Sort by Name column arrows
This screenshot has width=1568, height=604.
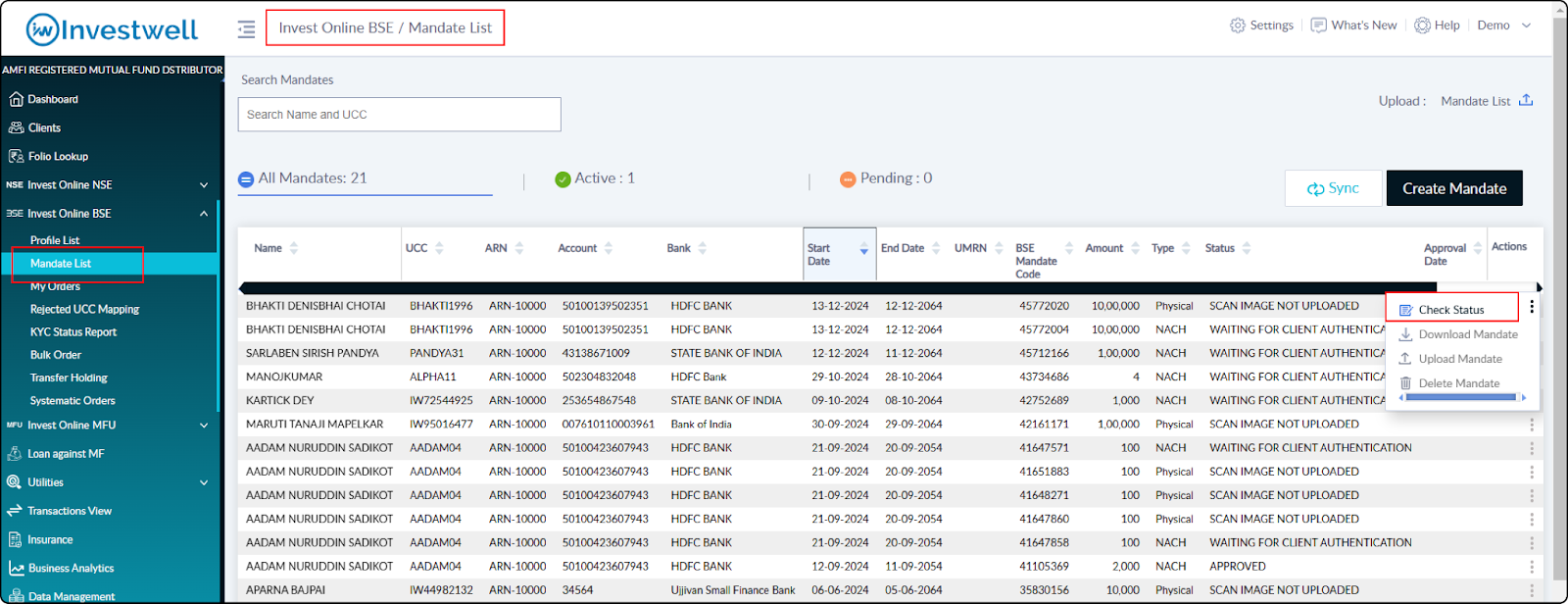pos(294,248)
